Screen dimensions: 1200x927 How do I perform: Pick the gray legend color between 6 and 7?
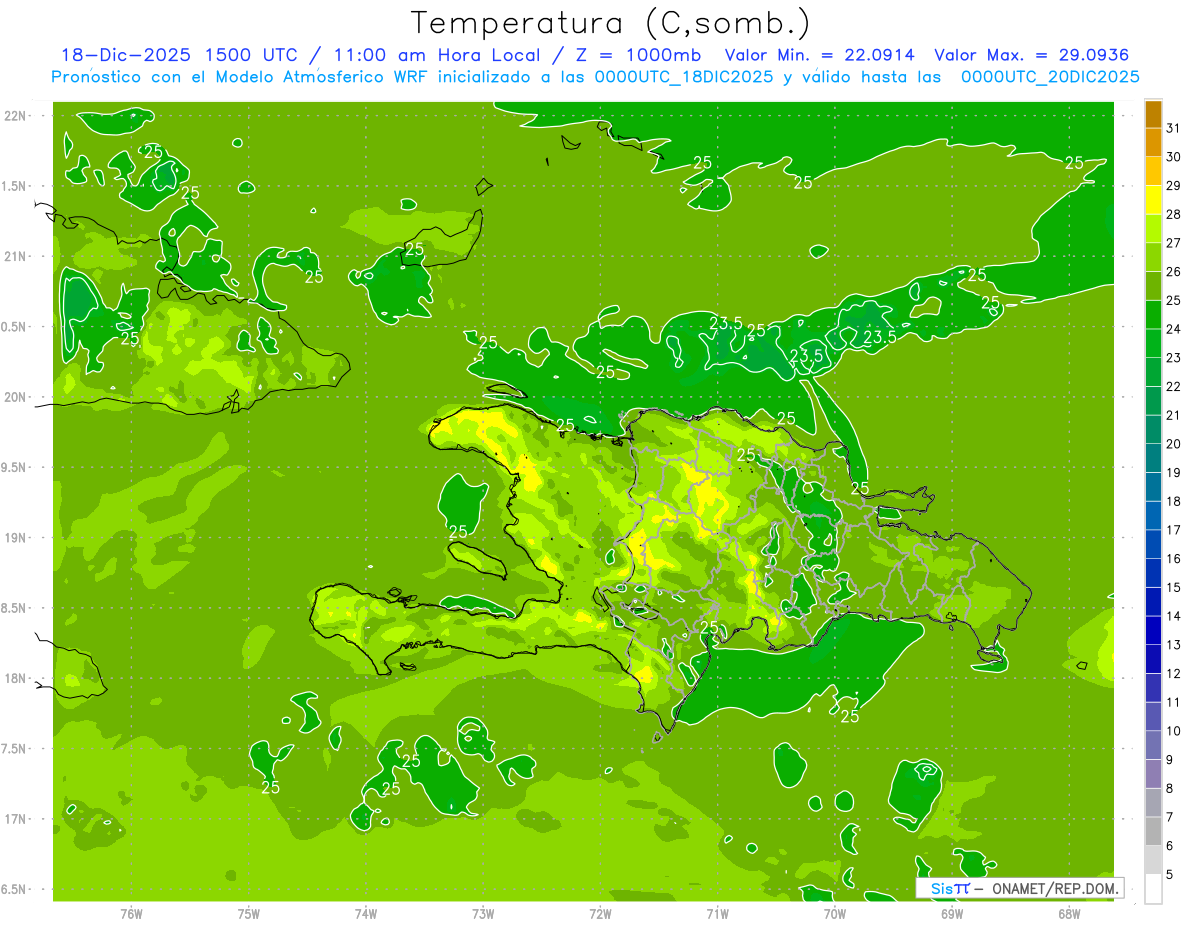1153,831
